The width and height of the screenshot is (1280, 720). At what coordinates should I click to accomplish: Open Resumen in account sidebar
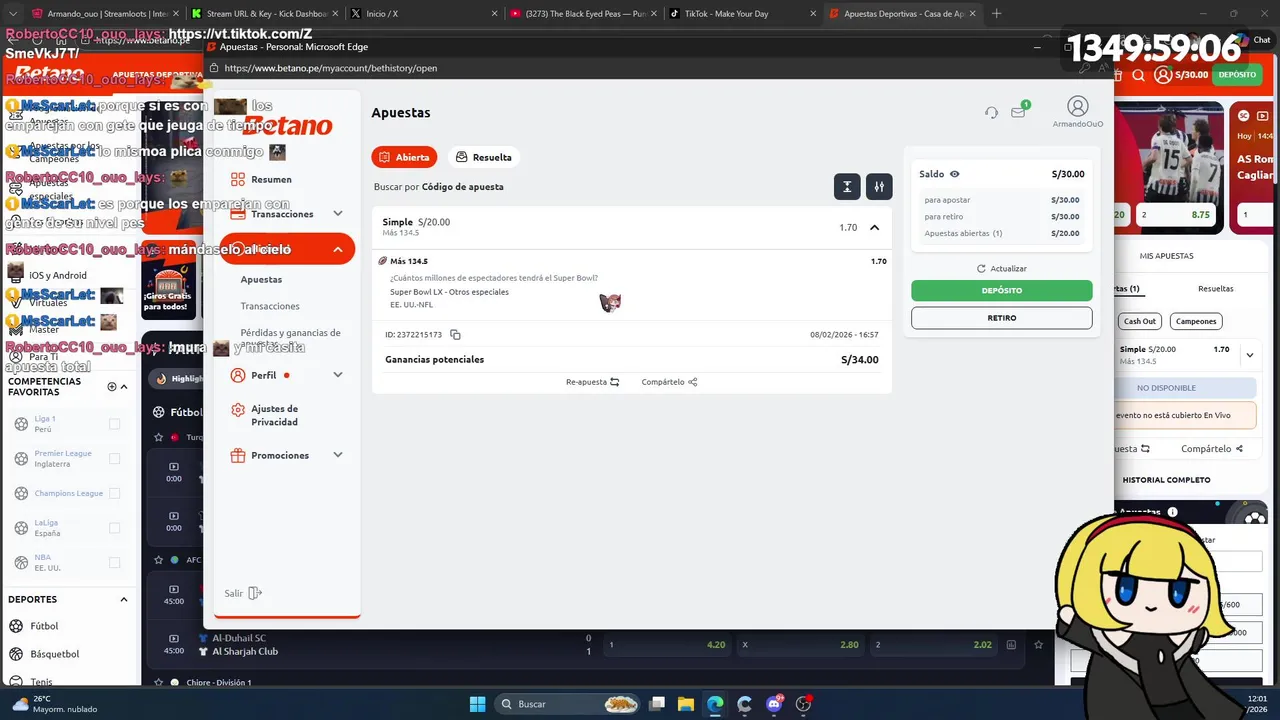tap(271, 180)
